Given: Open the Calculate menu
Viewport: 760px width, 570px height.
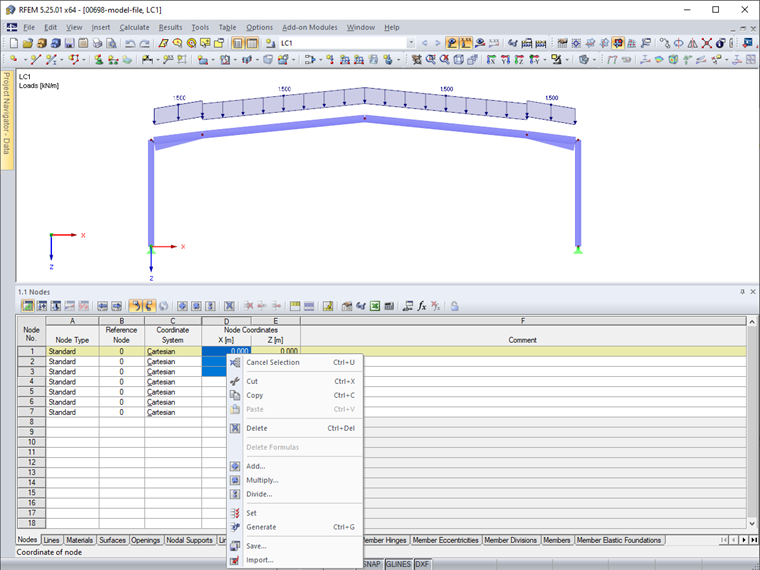Looking at the screenshot, I should [134, 28].
